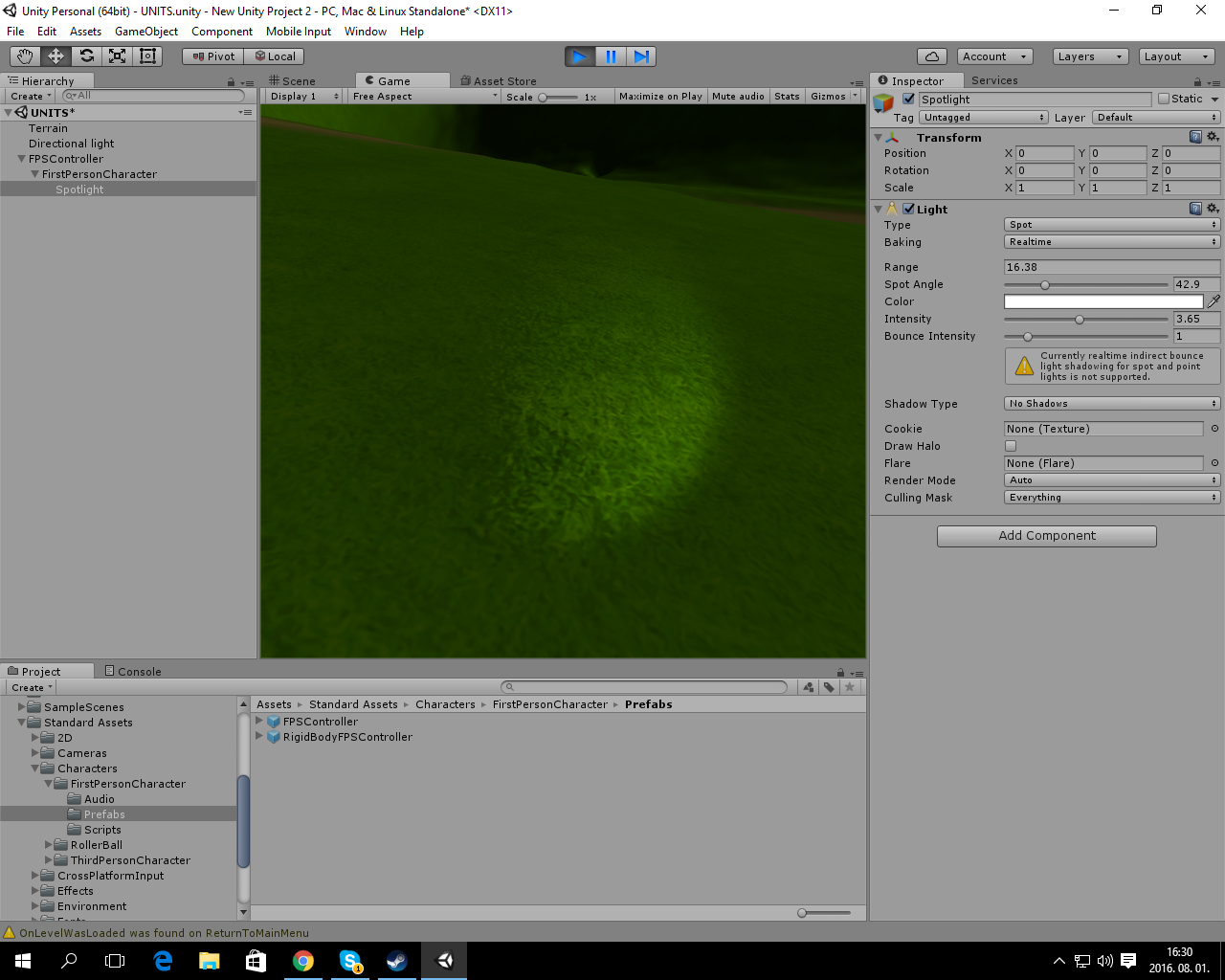Adjust the Spot Angle slider
The height and width of the screenshot is (980, 1225).
(x=1086, y=285)
